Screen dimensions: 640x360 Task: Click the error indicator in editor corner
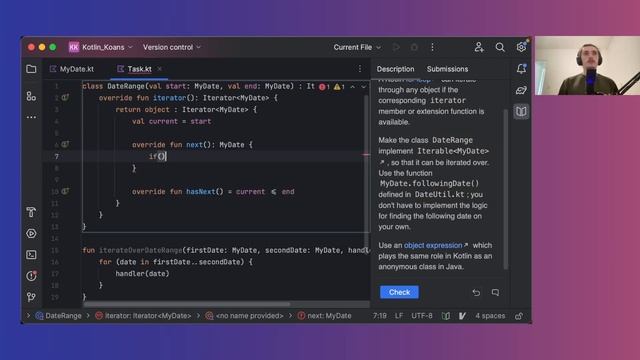[x=324, y=87]
